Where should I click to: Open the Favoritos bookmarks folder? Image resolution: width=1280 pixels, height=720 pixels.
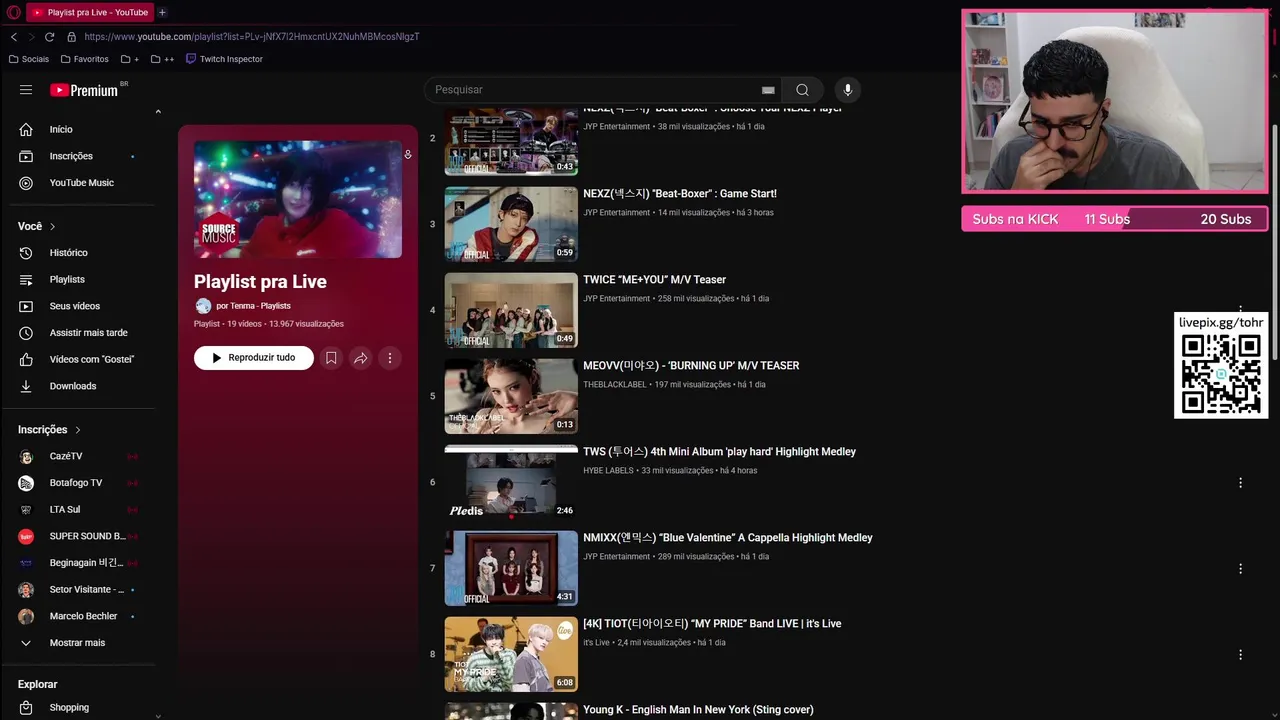[84, 59]
